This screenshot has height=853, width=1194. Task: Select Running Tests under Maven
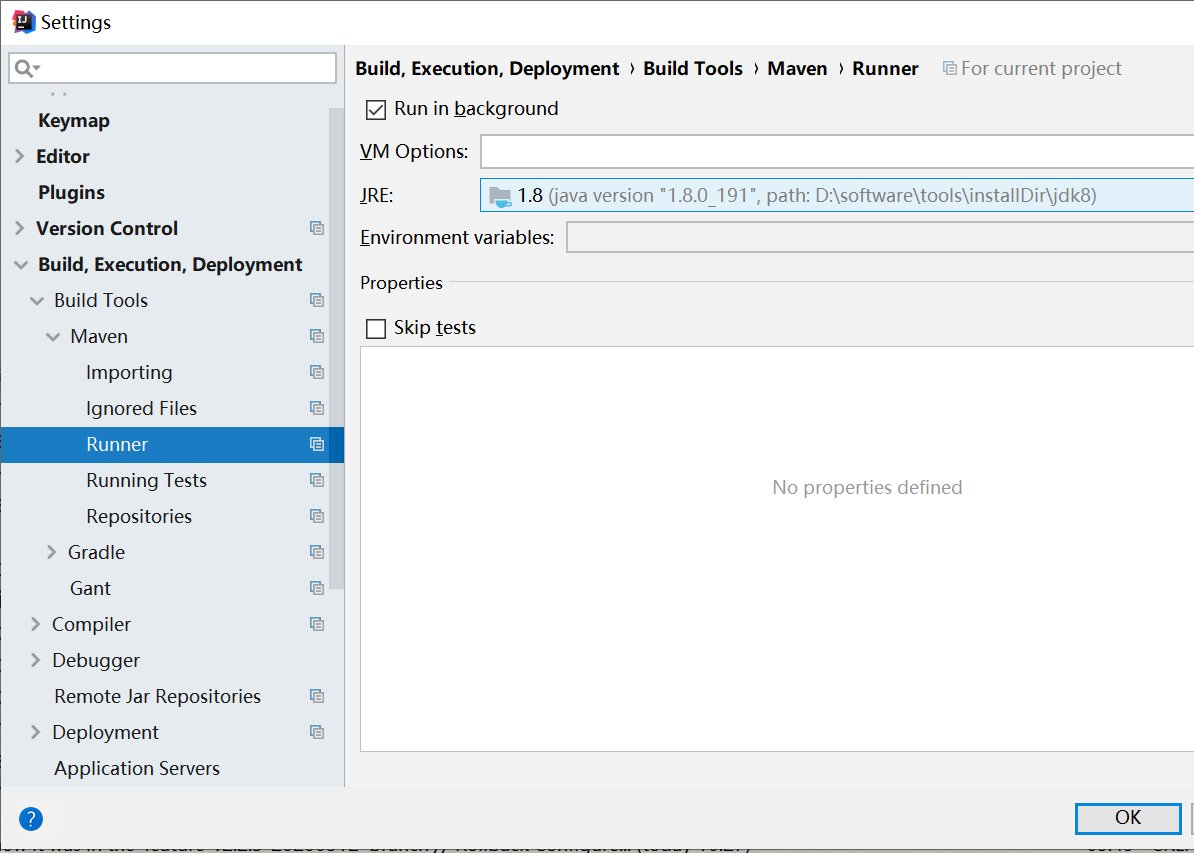[x=146, y=480]
